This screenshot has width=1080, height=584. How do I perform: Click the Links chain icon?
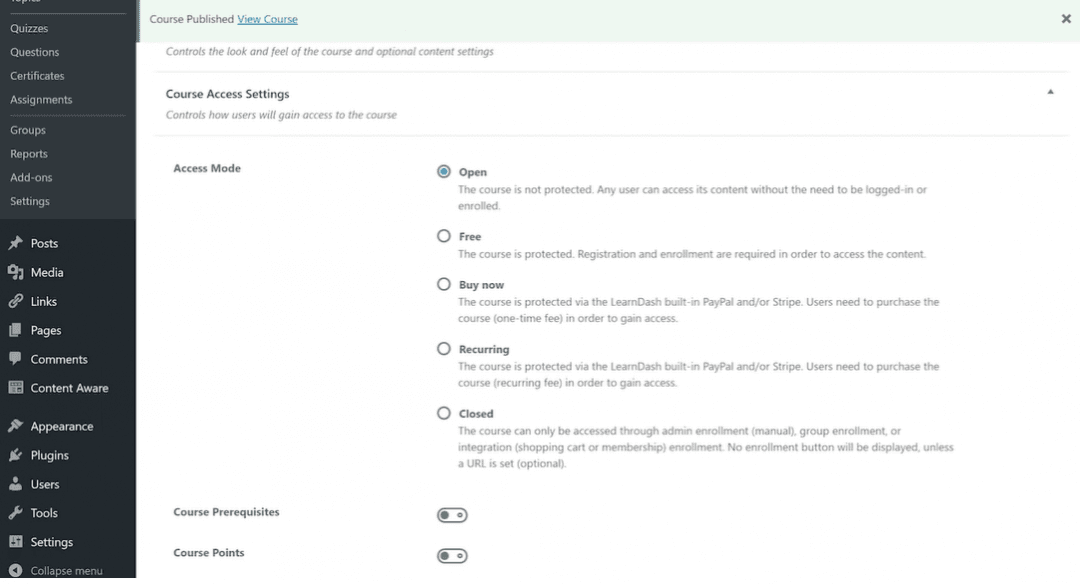[x=15, y=301]
